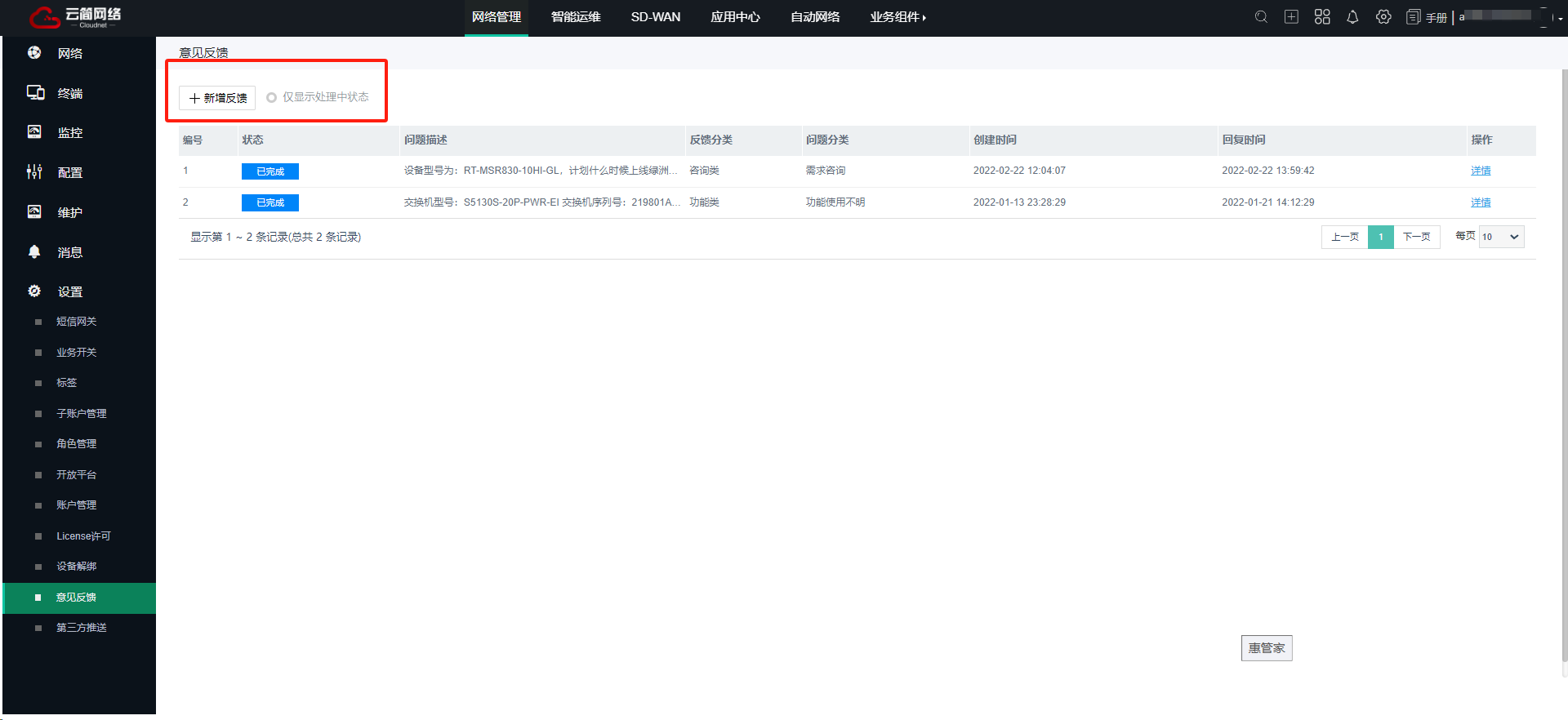Open 详情 link for record 2
1568x720 pixels.
point(1481,202)
